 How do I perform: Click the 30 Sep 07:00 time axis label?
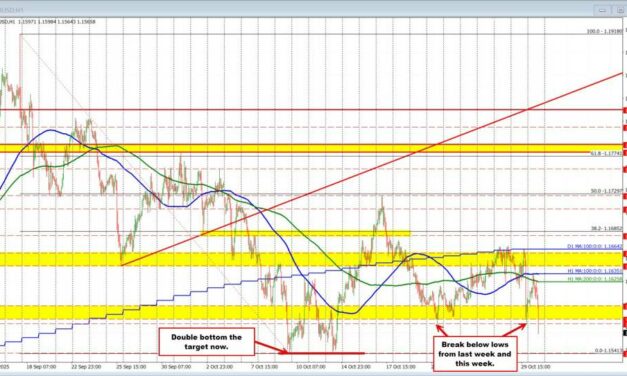[176, 366]
